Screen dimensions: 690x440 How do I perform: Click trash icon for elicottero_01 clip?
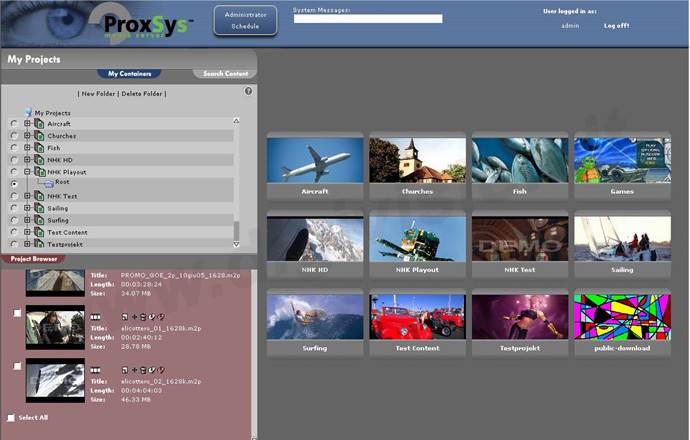click(x=143, y=317)
